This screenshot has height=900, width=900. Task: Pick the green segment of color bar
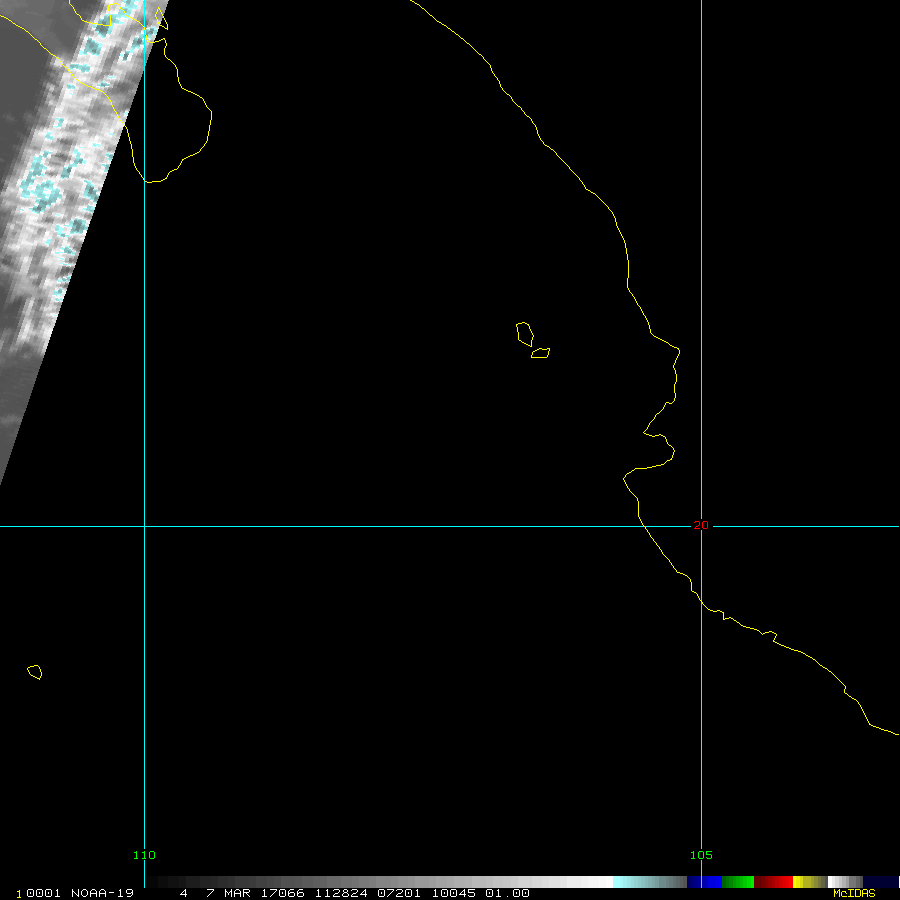(737, 882)
